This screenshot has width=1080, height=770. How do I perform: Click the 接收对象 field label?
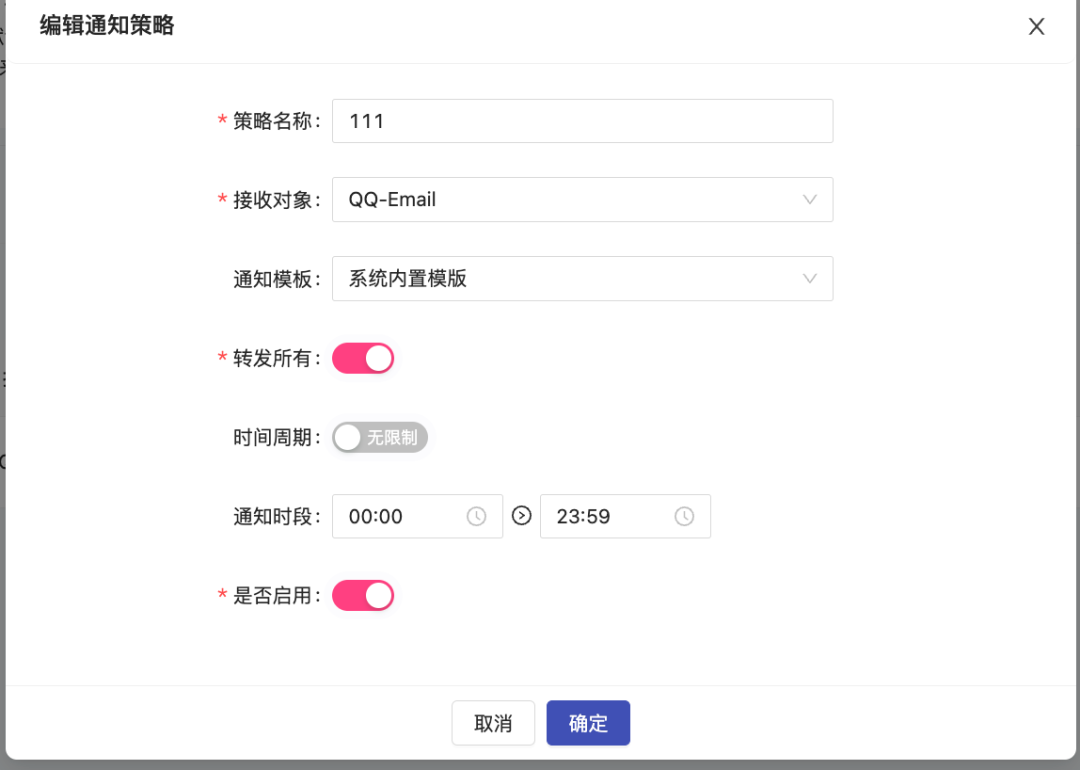pyautogui.click(x=273, y=200)
